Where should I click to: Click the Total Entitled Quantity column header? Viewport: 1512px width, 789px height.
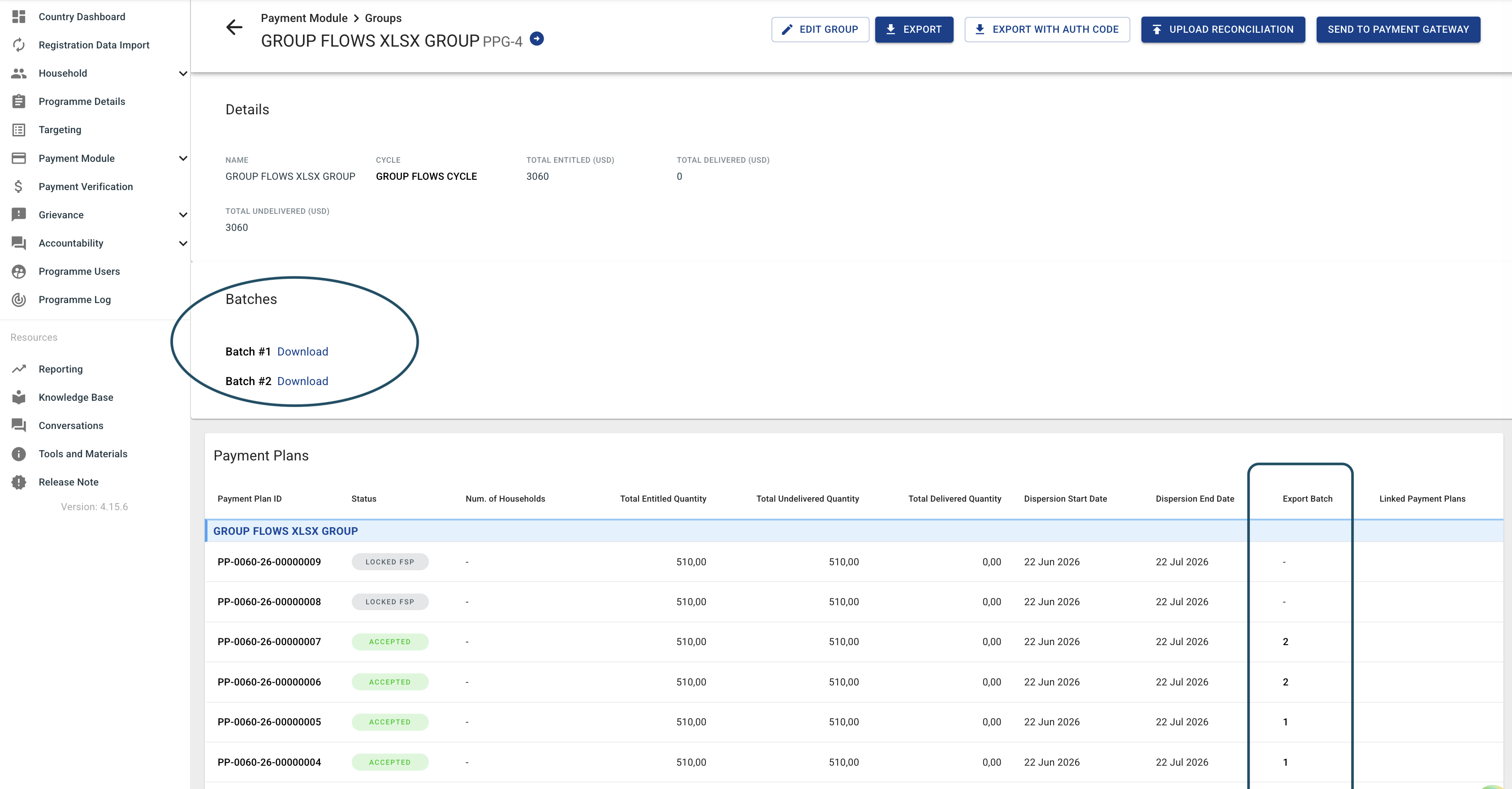pyautogui.click(x=663, y=499)
